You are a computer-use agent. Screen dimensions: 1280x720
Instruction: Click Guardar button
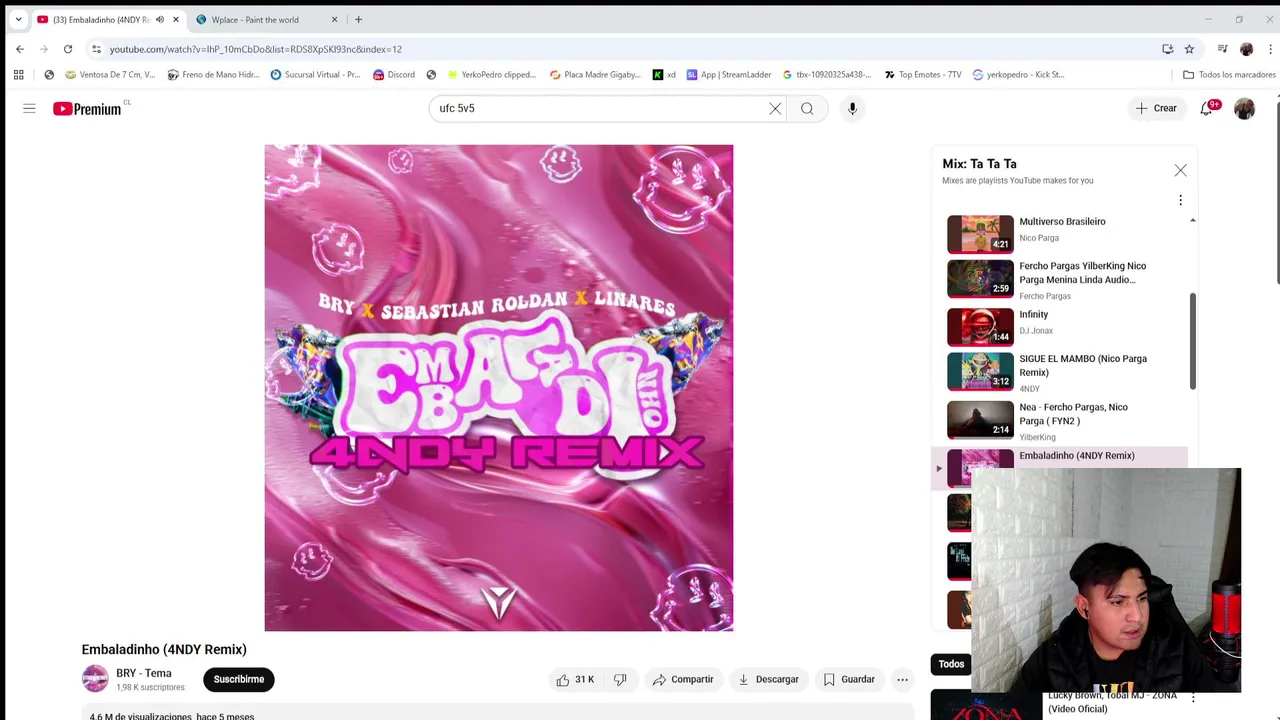click(849, 679)
